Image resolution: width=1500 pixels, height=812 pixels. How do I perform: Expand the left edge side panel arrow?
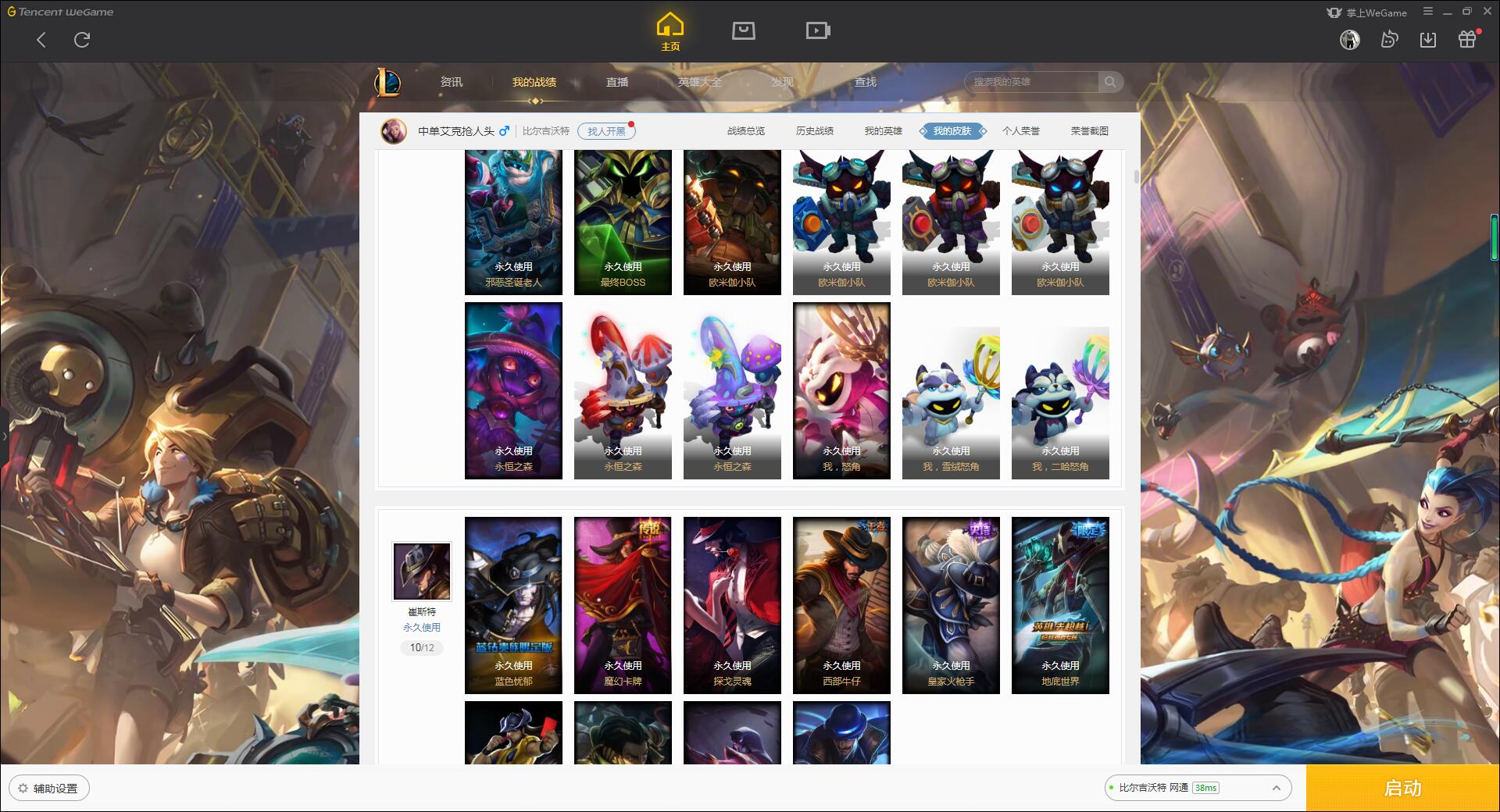(4, 436)
